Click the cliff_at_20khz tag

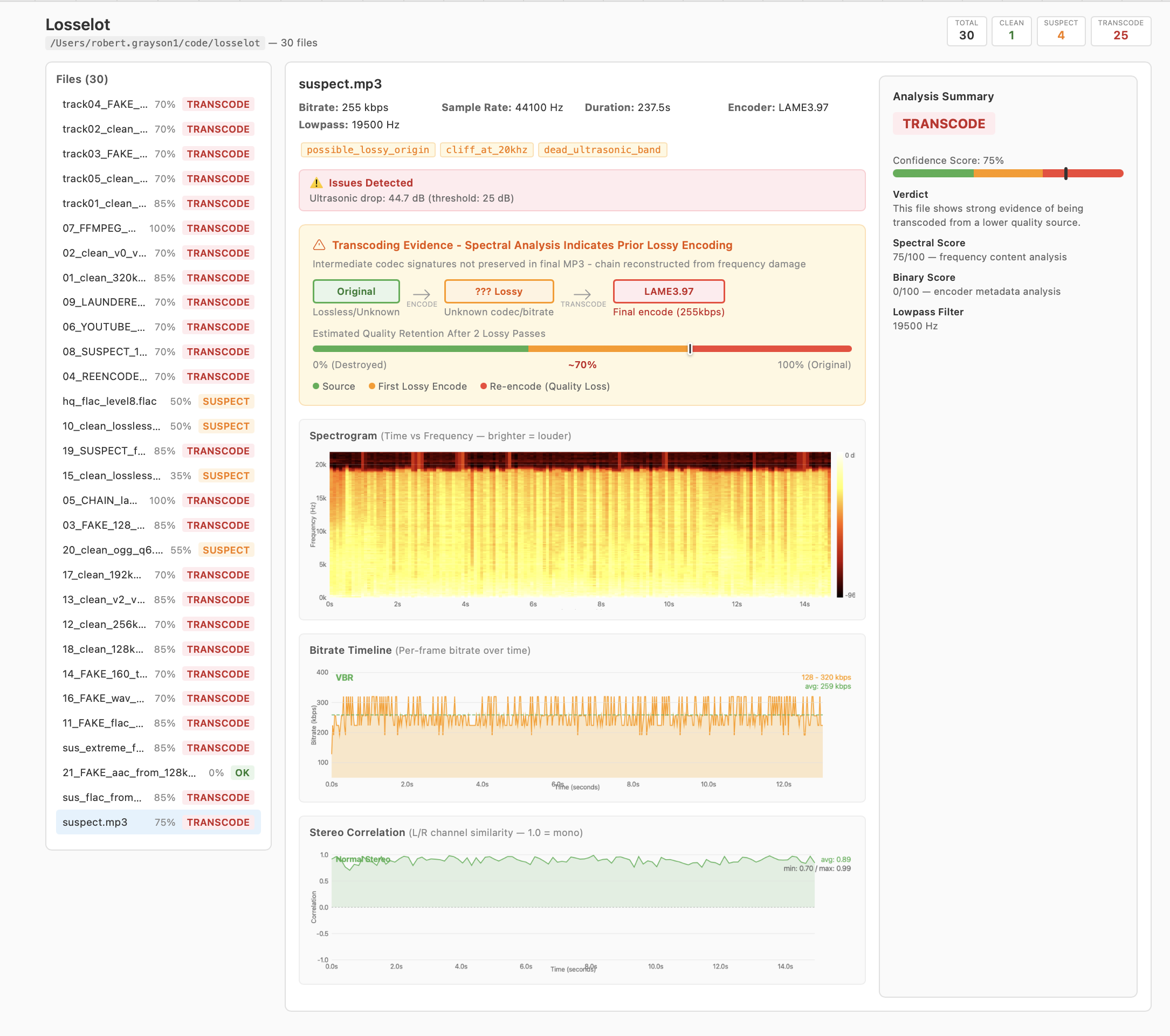coord(486,150)
